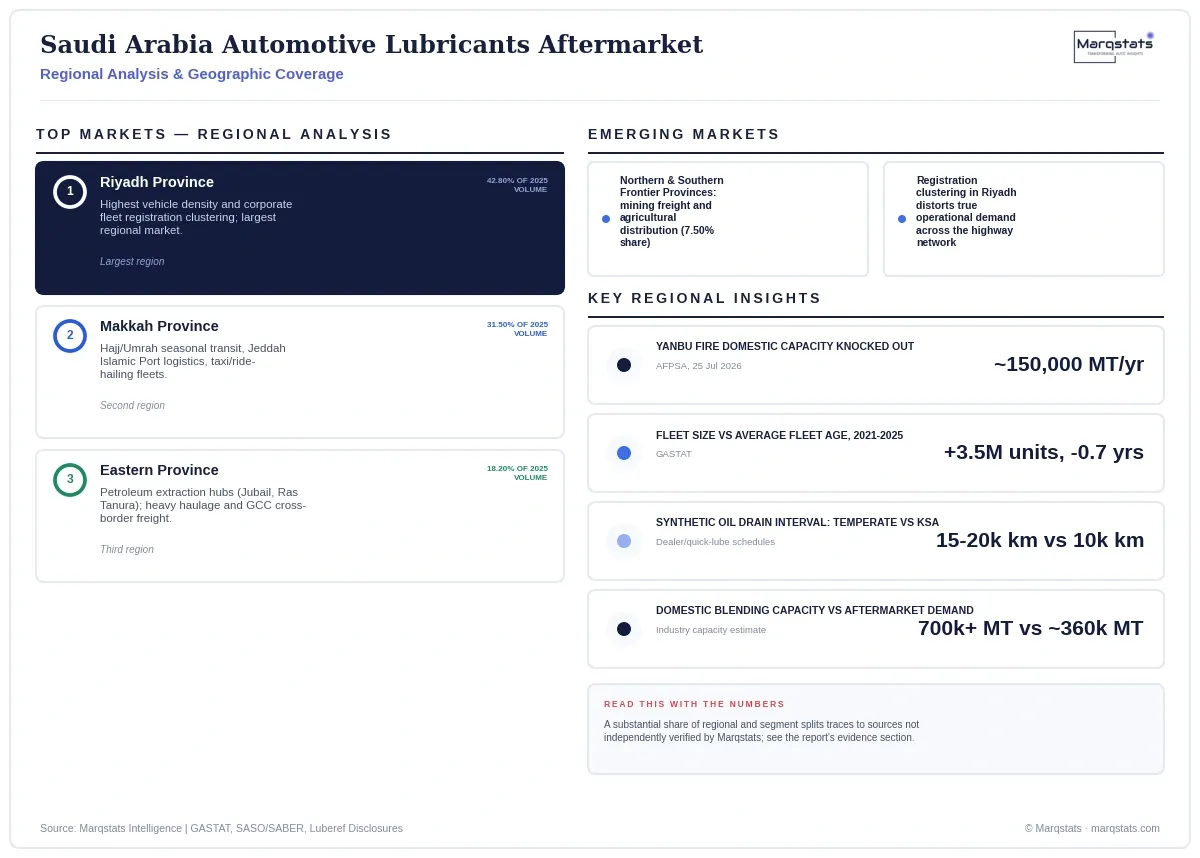Click the disclaimer paragraph about unverified sources

click(x=761, y=731)
